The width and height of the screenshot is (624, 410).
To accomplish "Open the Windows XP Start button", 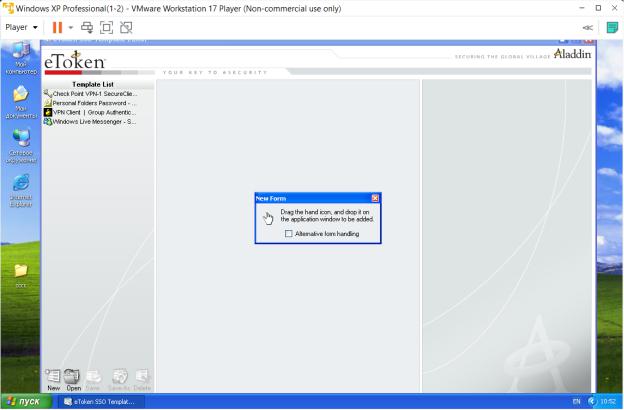I will tap(26, 401).
